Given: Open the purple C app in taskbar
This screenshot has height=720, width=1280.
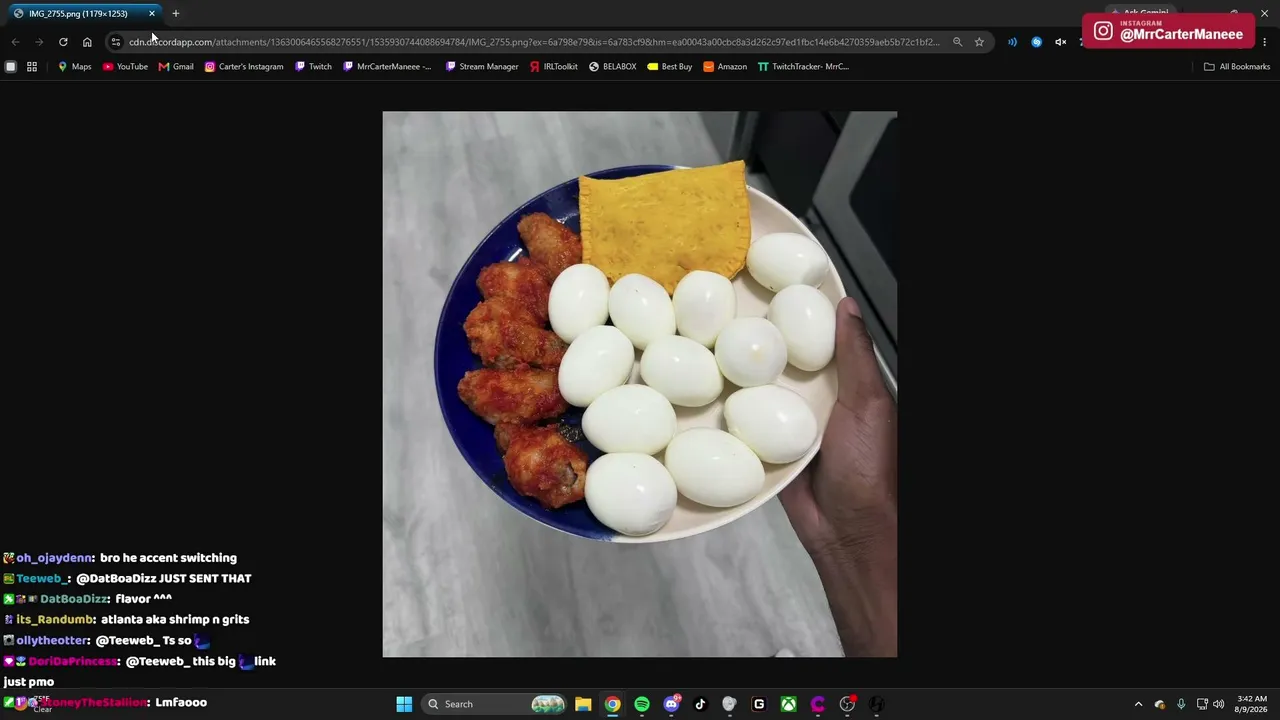Looking at the screenshot, I should [817, 704].
